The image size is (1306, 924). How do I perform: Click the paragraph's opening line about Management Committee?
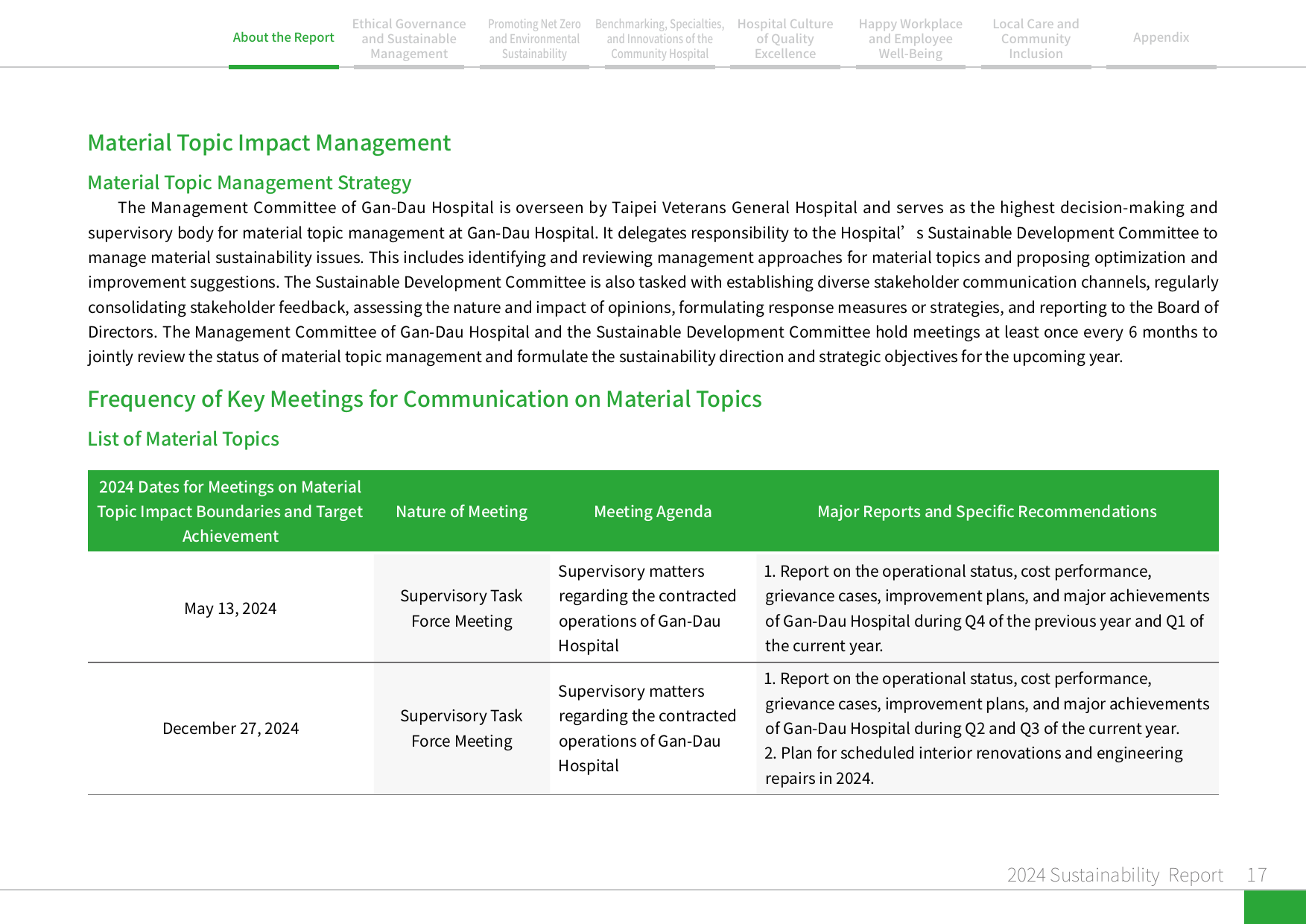(668, 207)
